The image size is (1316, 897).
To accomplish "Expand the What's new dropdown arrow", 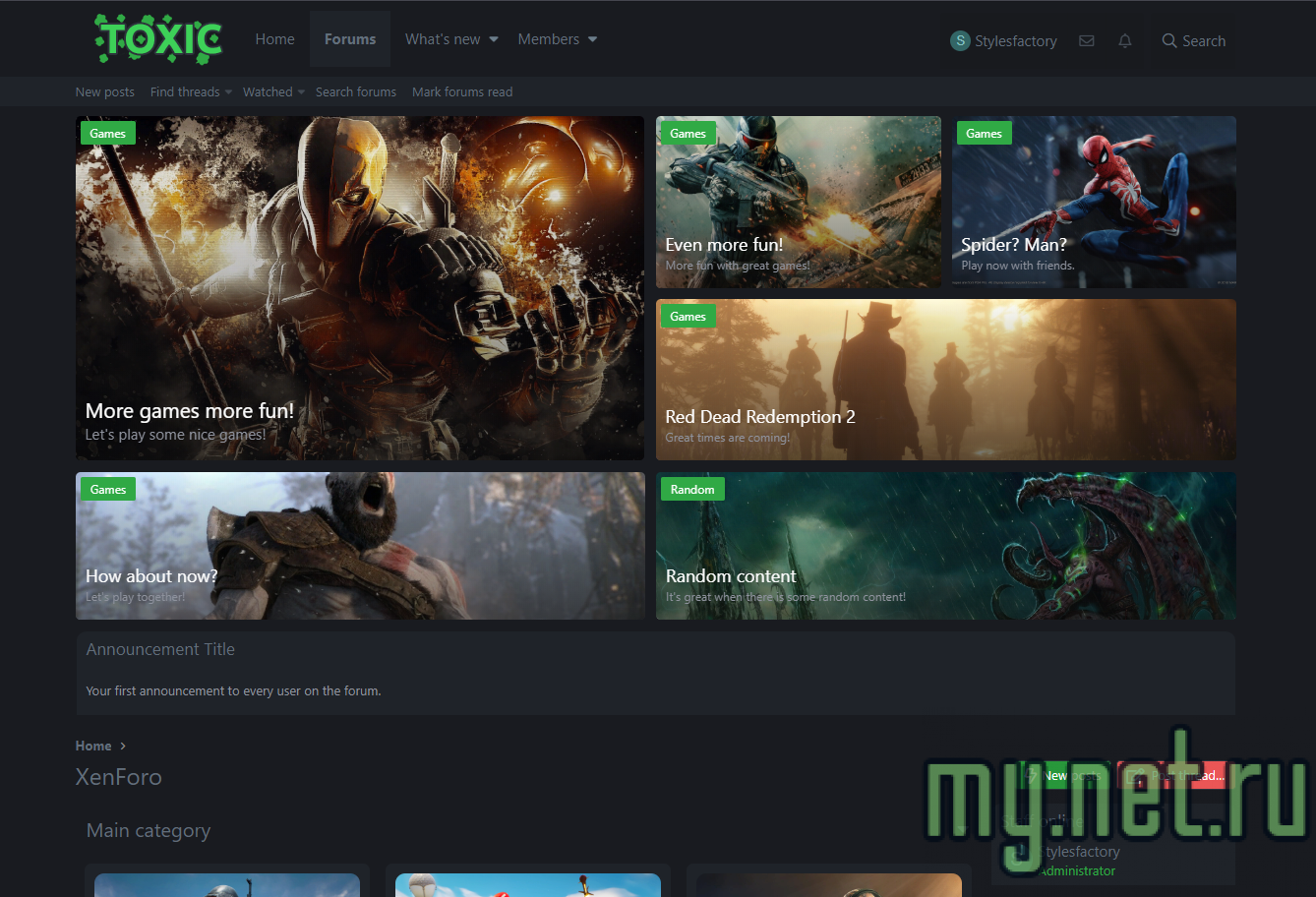I will (x=494, y=39).
